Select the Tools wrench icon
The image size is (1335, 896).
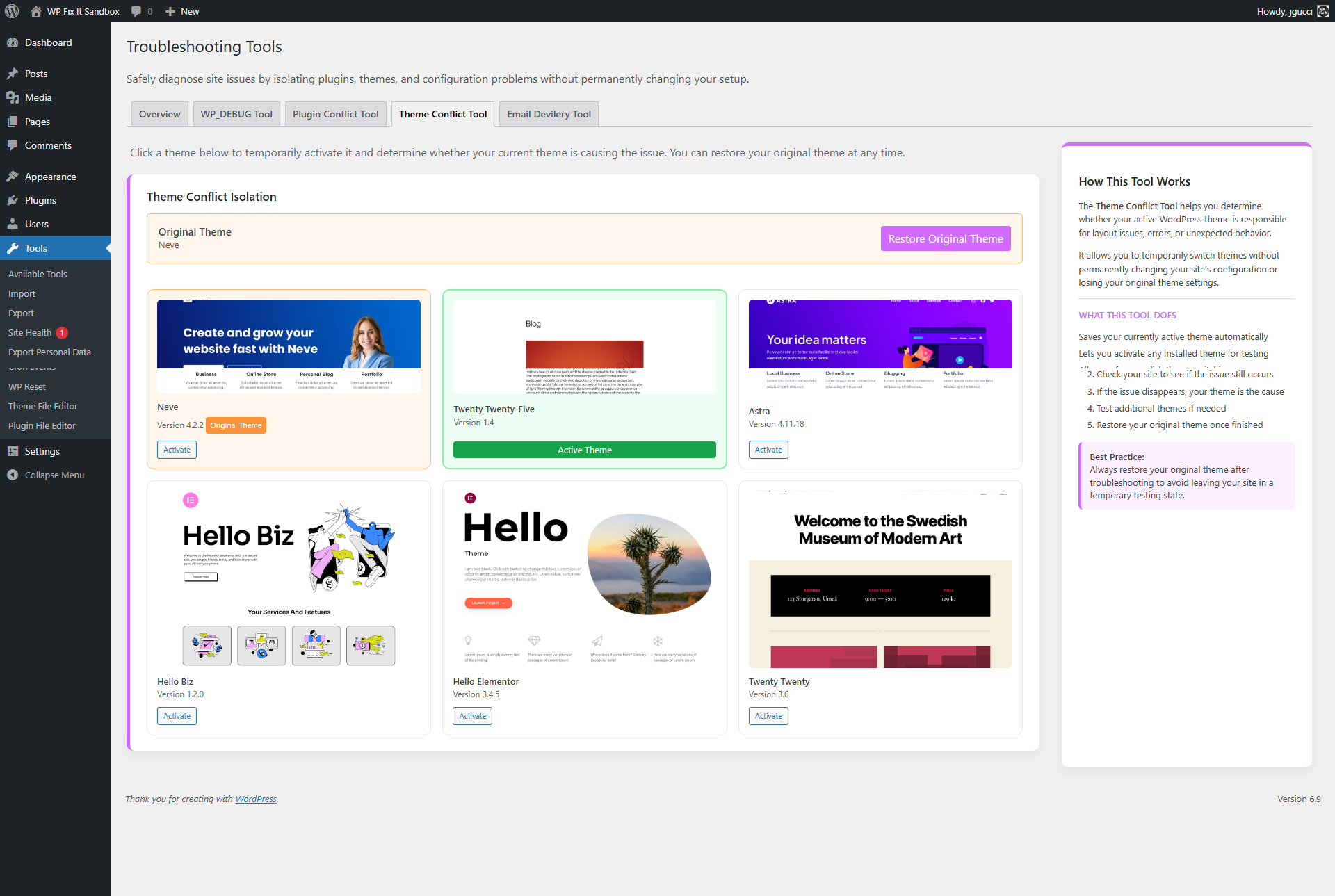pos(14,248)
